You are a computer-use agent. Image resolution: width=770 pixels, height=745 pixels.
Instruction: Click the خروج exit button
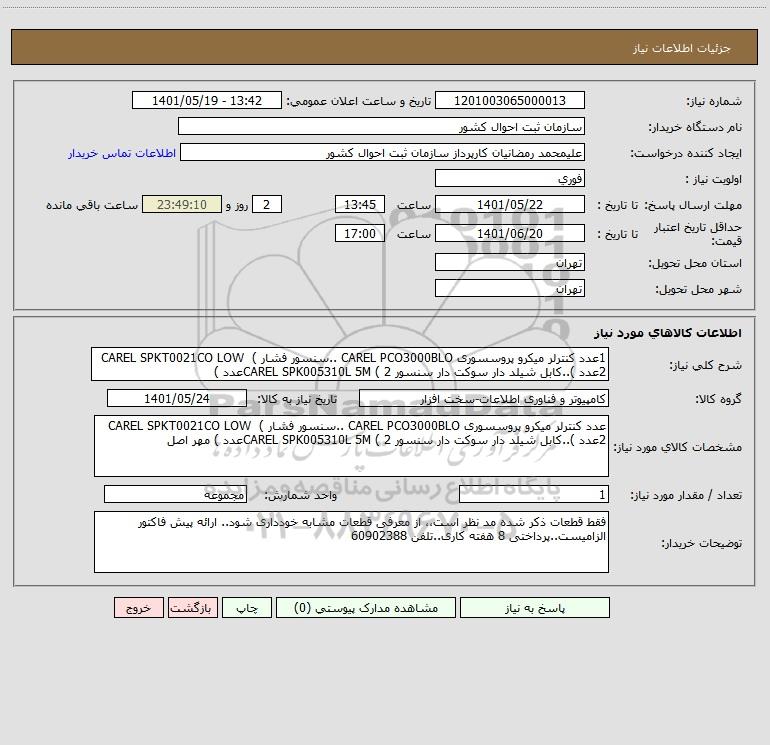coord(138,607)
